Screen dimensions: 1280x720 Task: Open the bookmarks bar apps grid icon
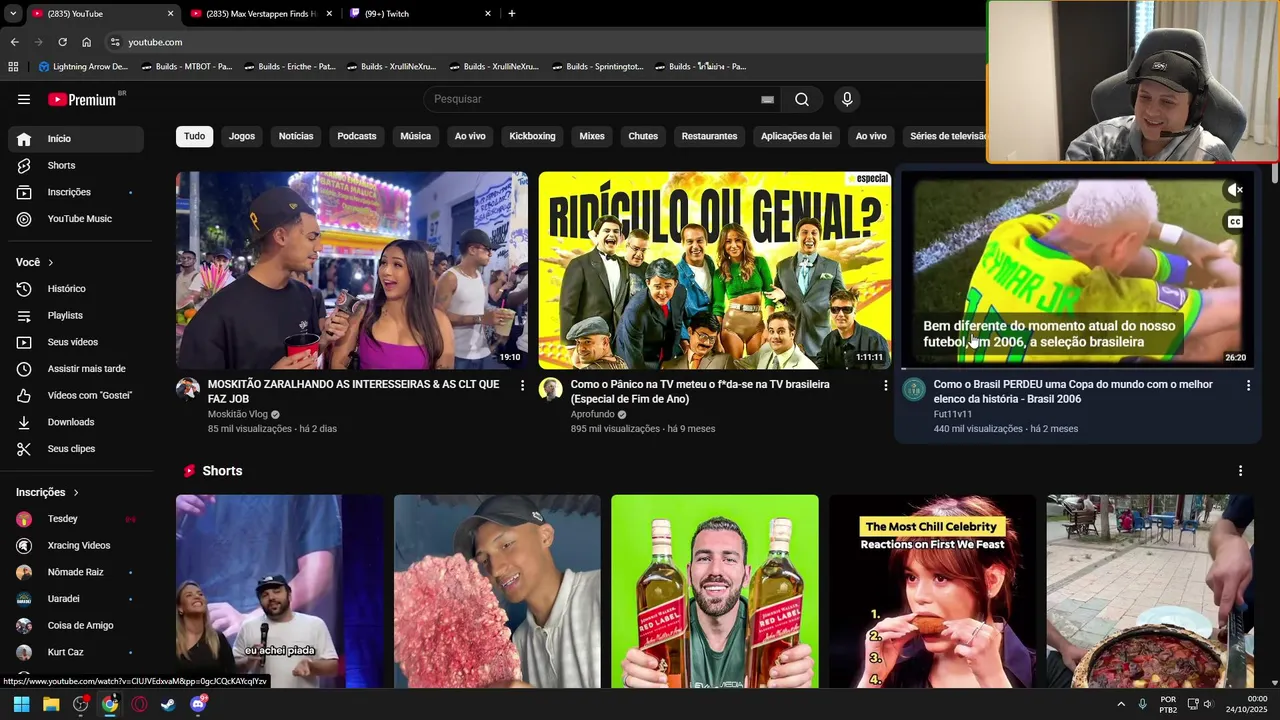pyautogui.click(x=13, y=67)
